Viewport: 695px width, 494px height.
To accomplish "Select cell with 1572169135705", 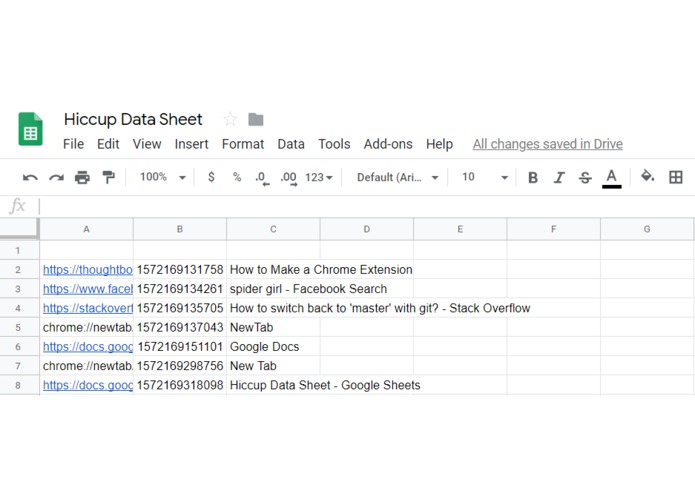I will (x=180, y=308).
